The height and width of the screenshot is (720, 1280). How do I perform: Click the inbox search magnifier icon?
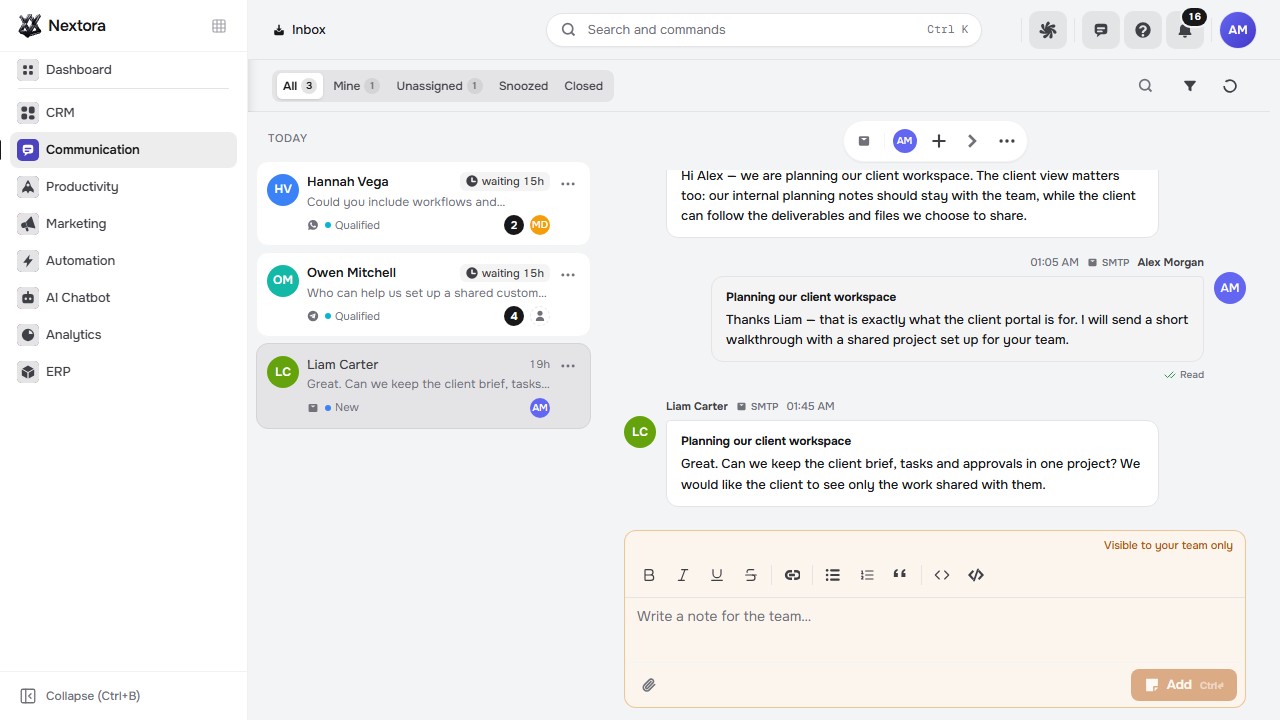coord(1146,86)
